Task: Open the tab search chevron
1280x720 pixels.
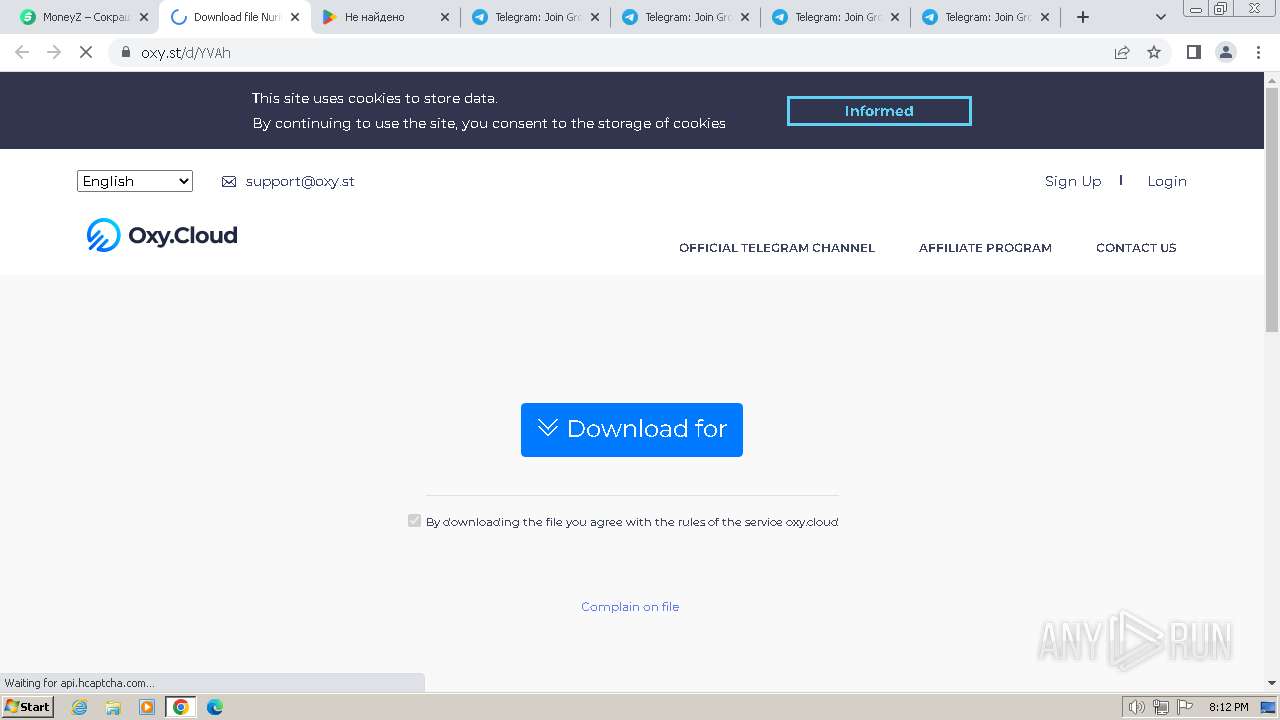Action: (x=1160, y=17)
